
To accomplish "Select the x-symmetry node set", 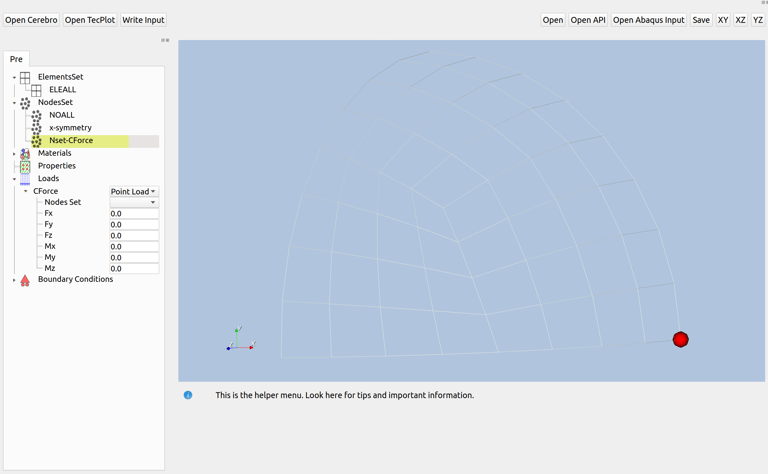I will 70,128.
